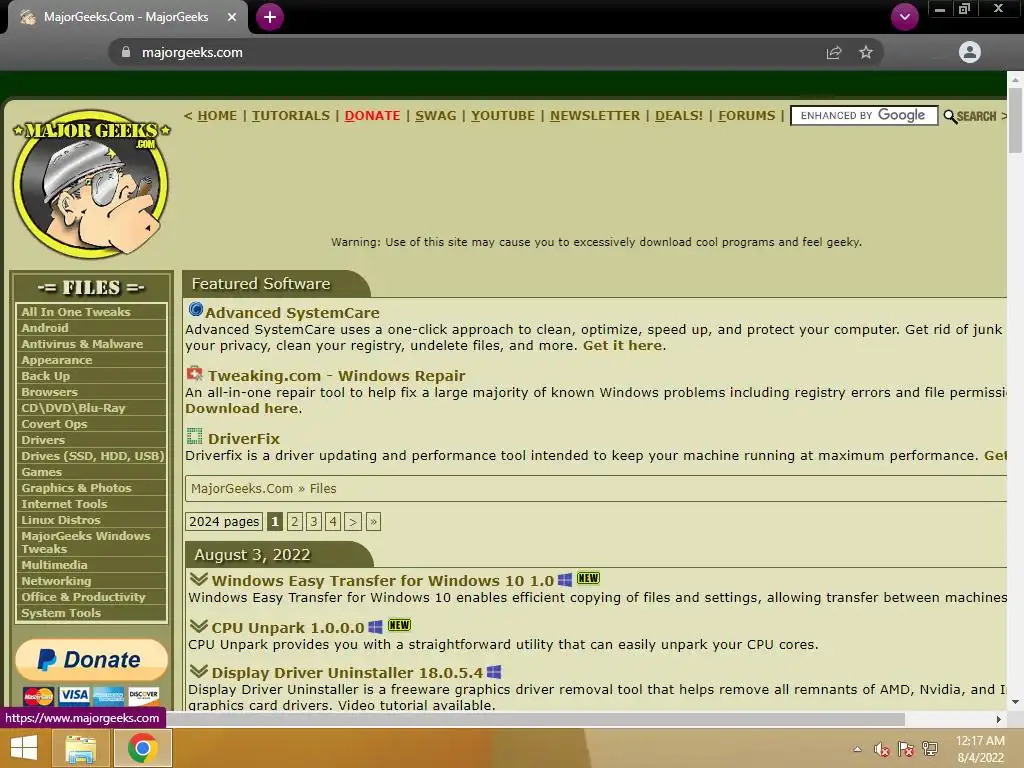Screen dimensions: 1024x768
Task: Click the next page > button
Action: tap(353, 522)
